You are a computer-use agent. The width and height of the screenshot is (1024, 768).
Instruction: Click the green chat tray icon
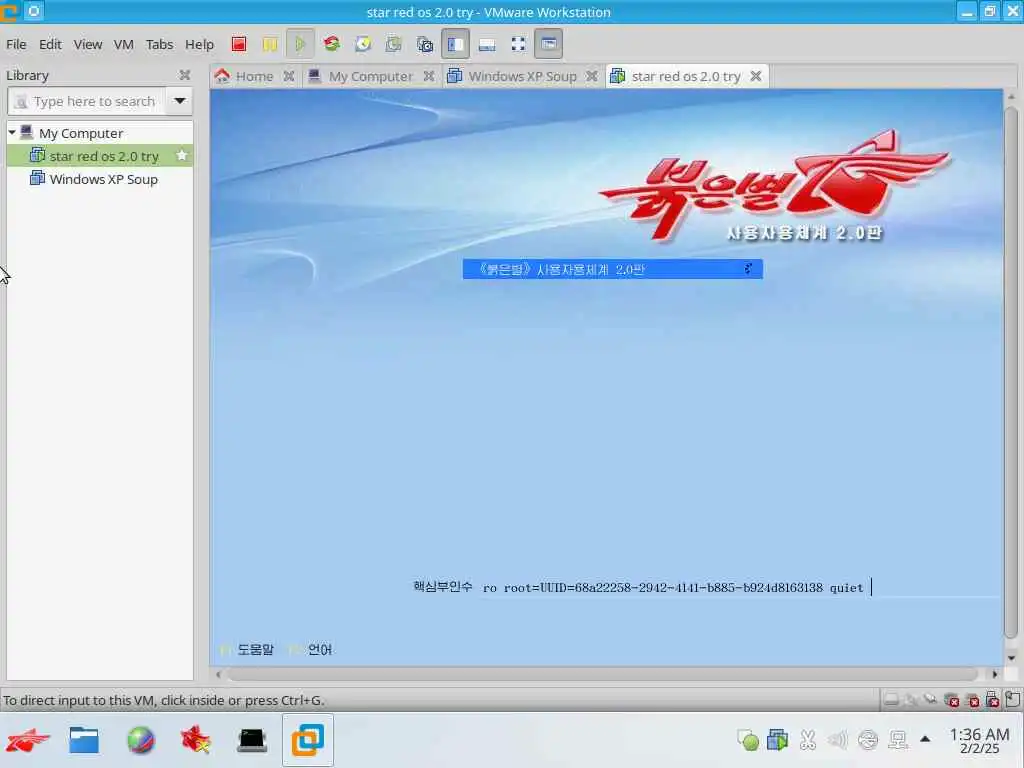tap(748, 740)
